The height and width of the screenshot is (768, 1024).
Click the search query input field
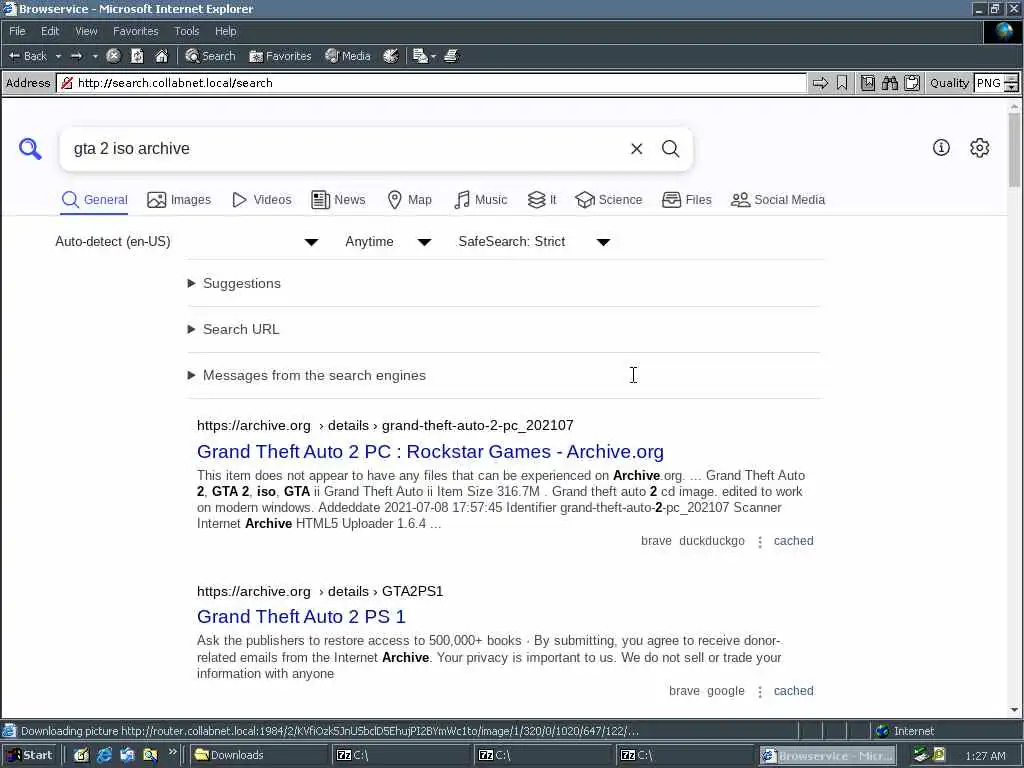point(345,149)
